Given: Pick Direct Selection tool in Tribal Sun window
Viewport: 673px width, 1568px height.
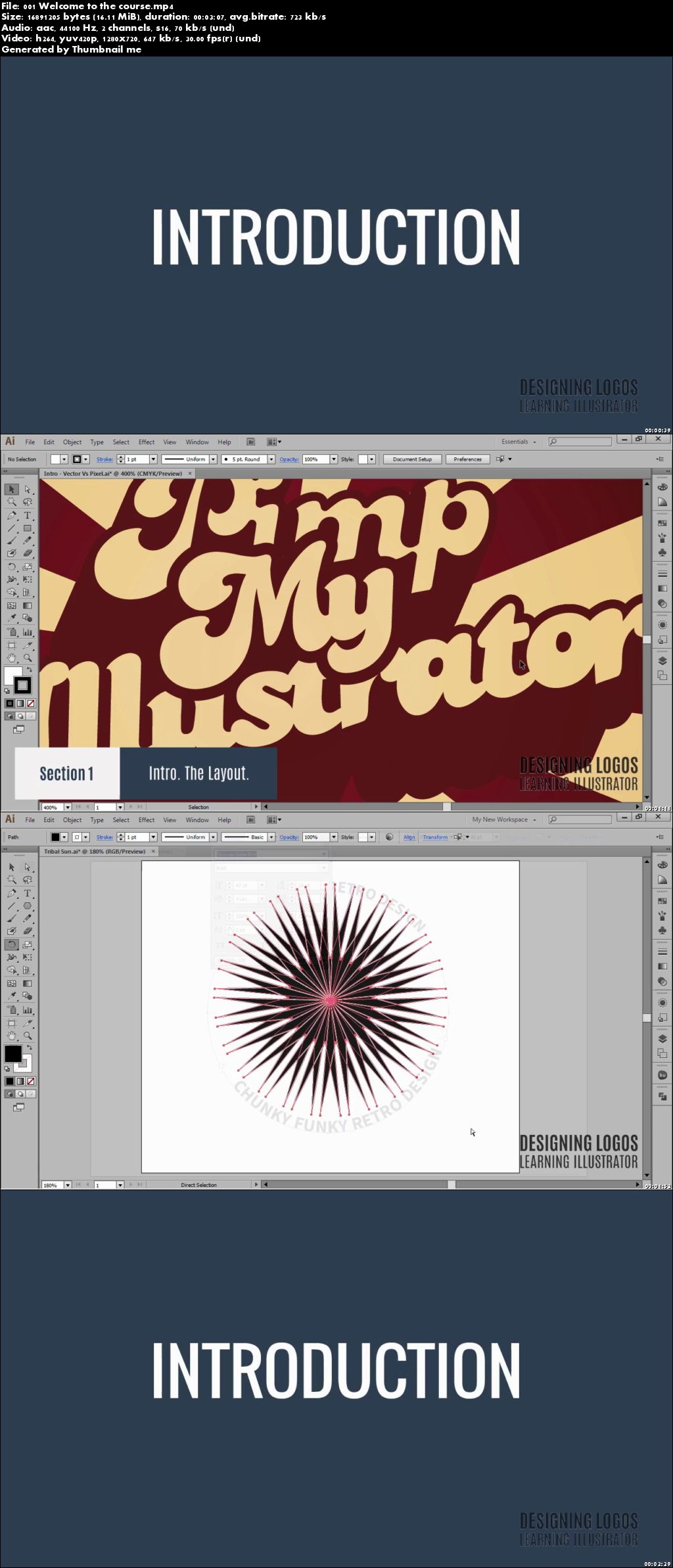Looking at the screenshot, I should pos(28,867).
